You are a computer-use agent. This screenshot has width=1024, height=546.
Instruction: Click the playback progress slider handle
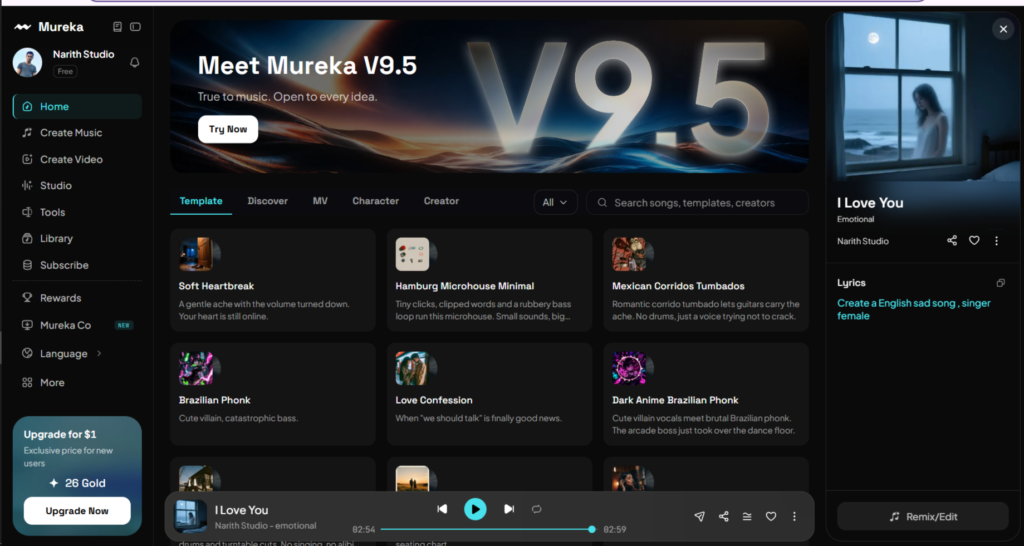tap(592, 530)
